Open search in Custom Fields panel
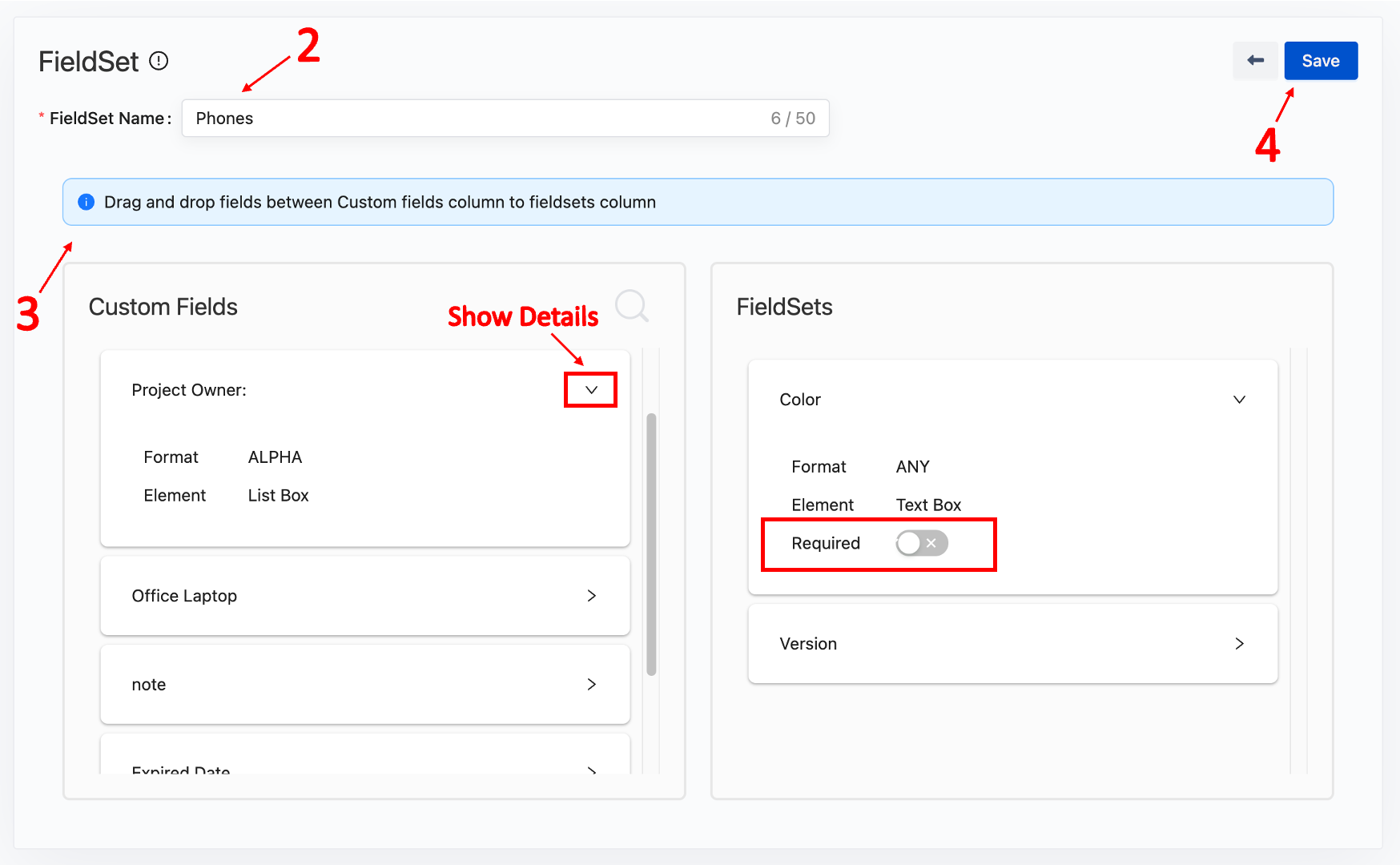 click(x=631, y=305)
